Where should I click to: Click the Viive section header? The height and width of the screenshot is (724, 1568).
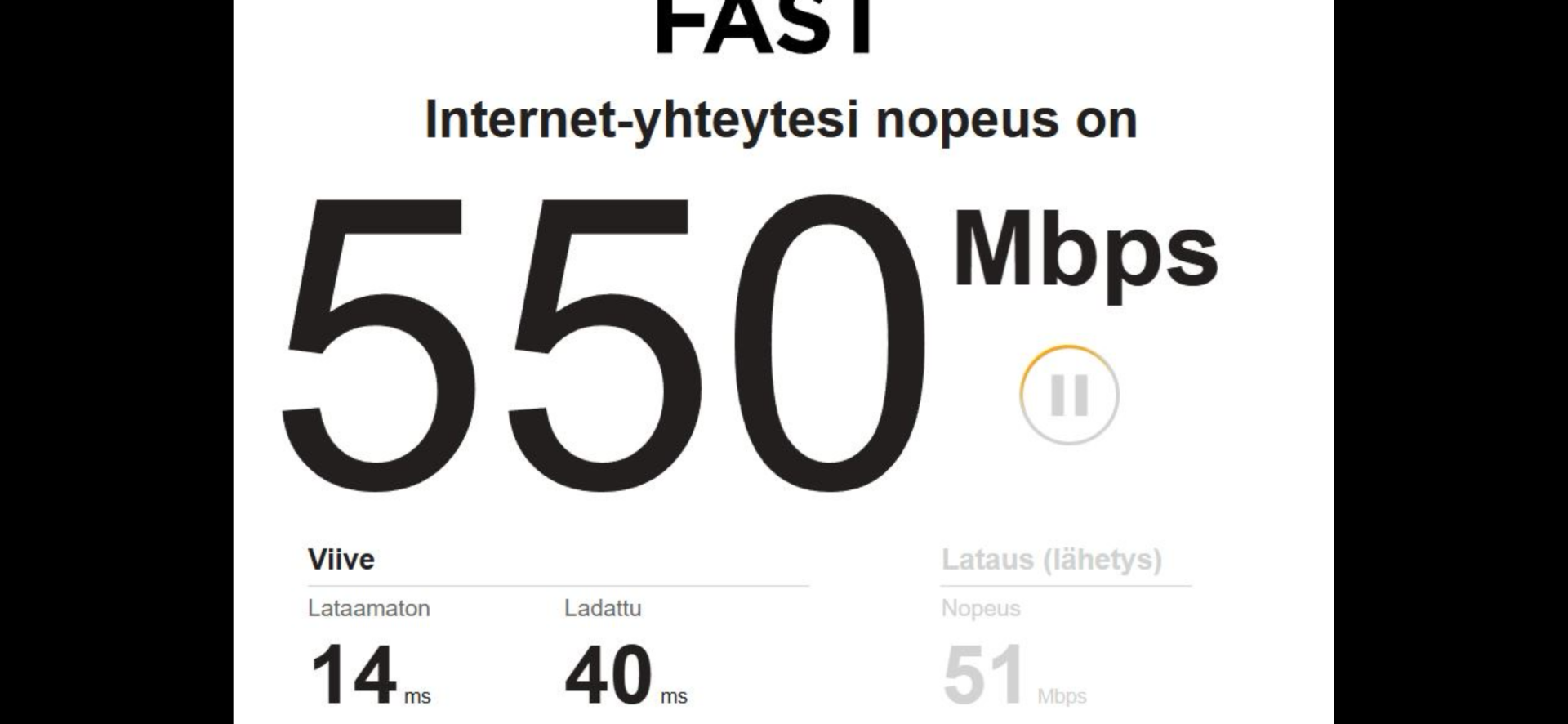click(341, 560)
